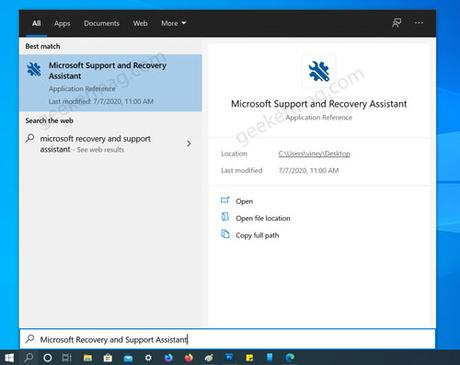Click the 'Best match' heading text
460x365 pixels.
point(43,46)
